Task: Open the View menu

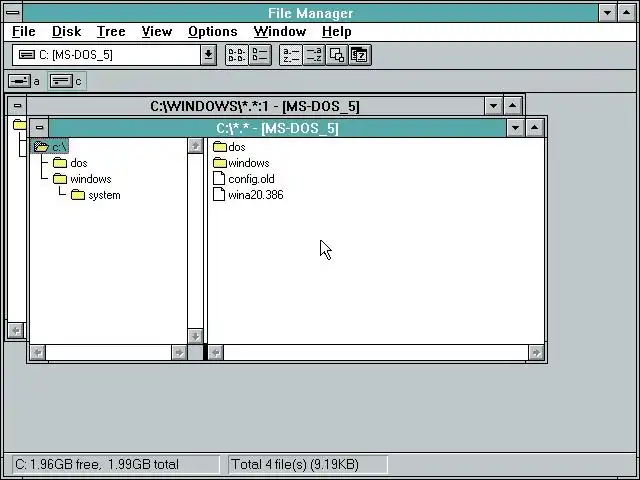Action: [157, 31]
